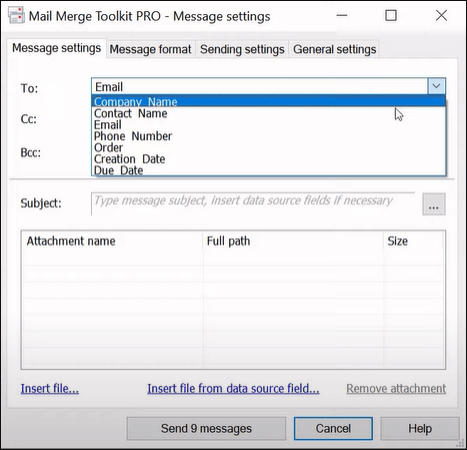The height and width of the screenshot is (450, 467).
Task: Expand the To field dropdown arrow
Action: (436, 86)
